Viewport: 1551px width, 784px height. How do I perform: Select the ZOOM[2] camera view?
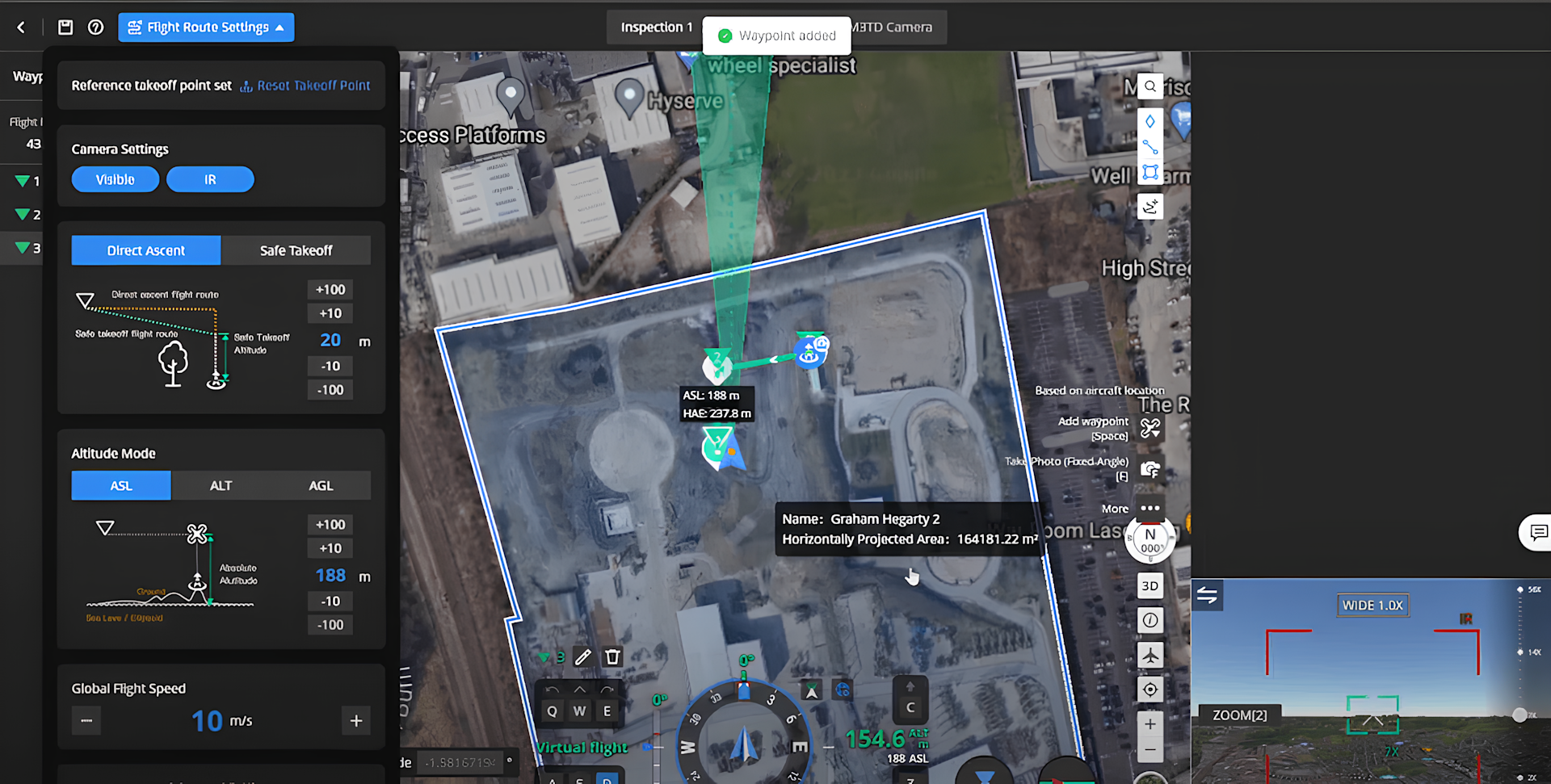[x=1240, y=715]
